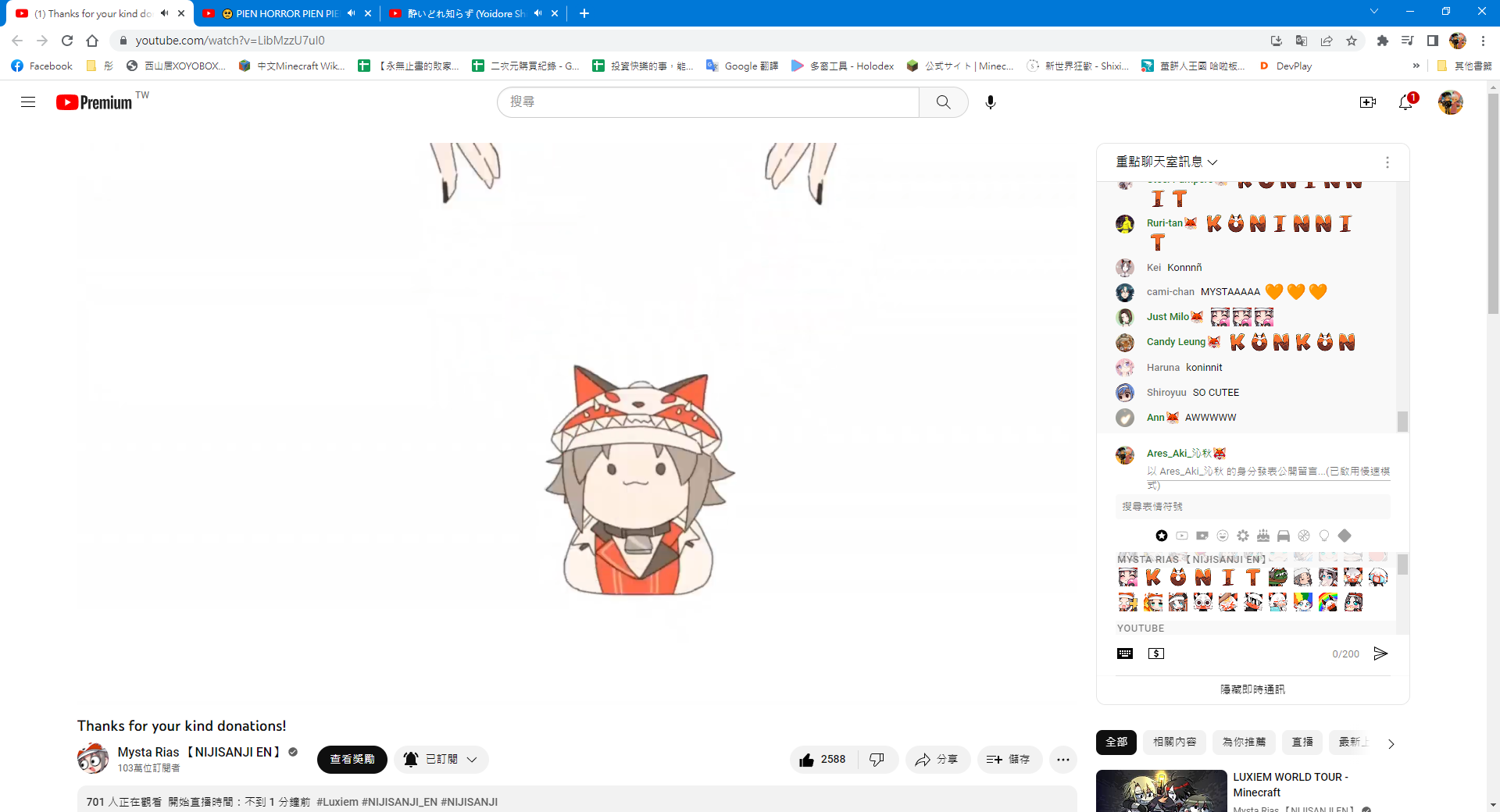
Task: Open the Facebook bookmark
Action: click(42, 66)
